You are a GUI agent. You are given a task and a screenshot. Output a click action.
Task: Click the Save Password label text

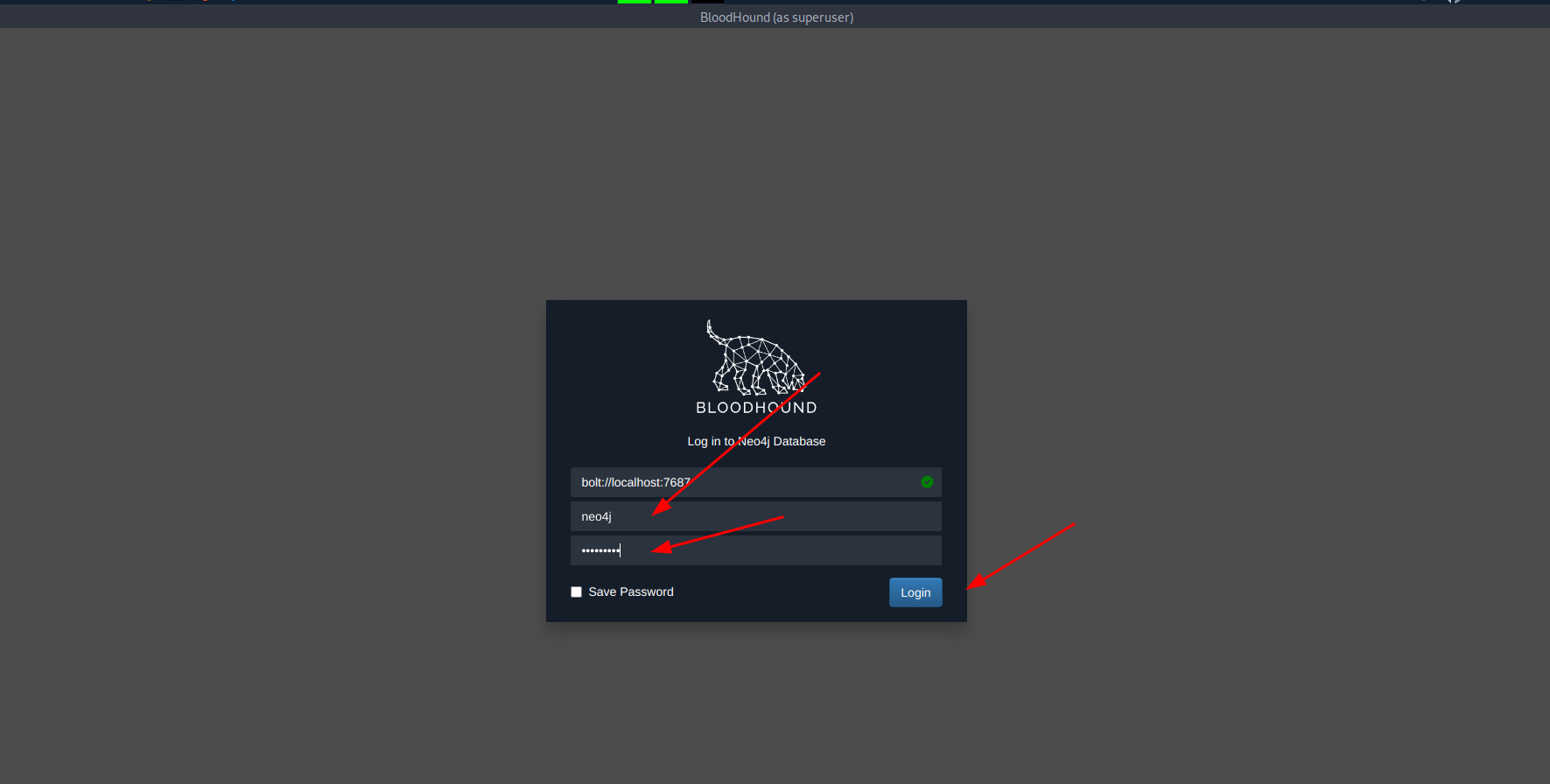631,592
